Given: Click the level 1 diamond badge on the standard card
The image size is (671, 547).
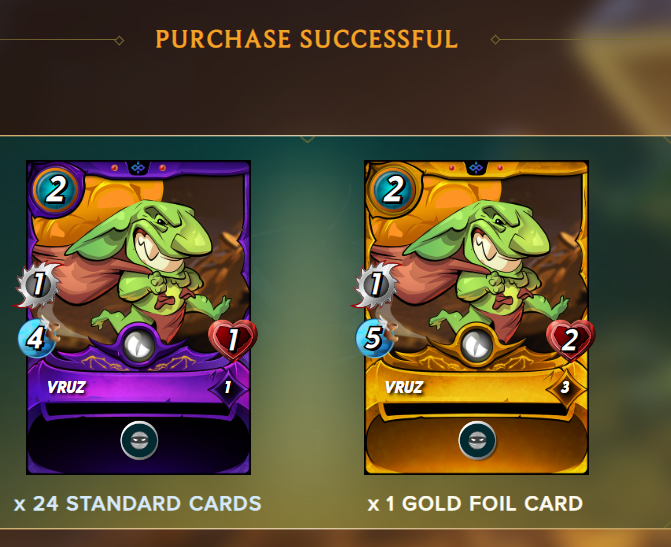Looking at the screenshot, I should [x=228, y=387].
